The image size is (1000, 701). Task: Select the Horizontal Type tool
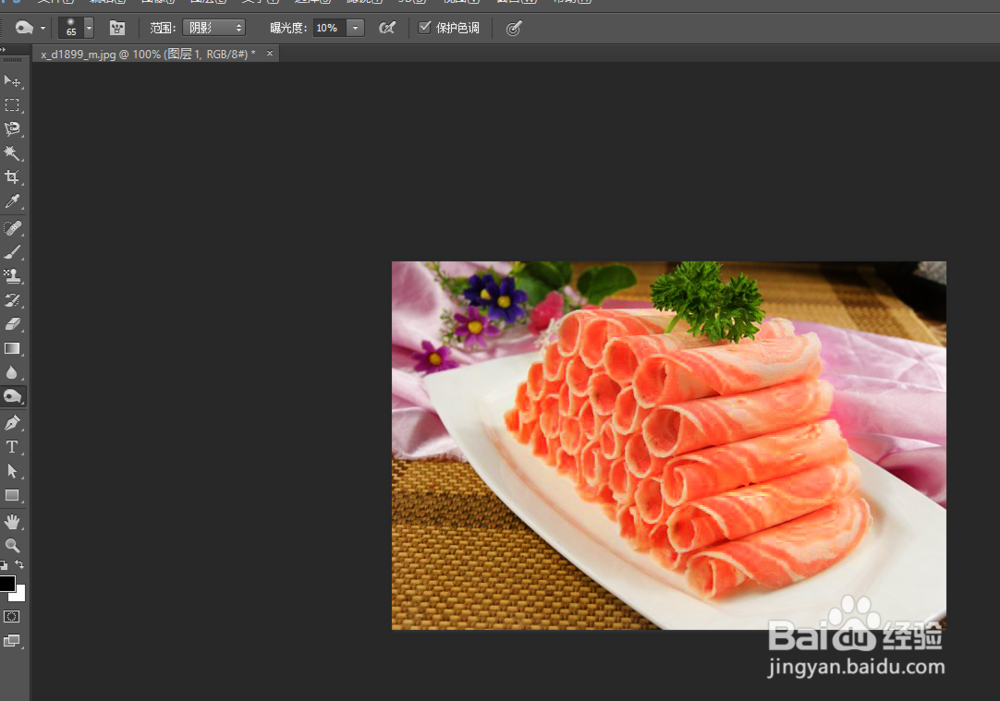click(x=12, y=447)
